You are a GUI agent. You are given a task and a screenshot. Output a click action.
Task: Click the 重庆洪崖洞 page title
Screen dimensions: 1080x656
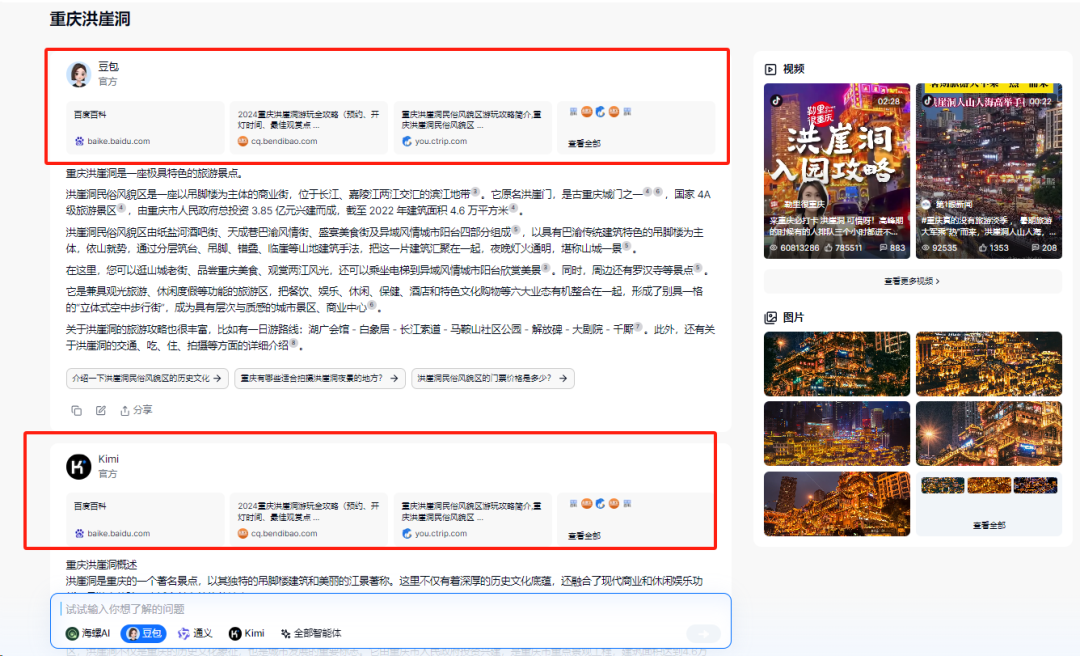pos(90,19)
